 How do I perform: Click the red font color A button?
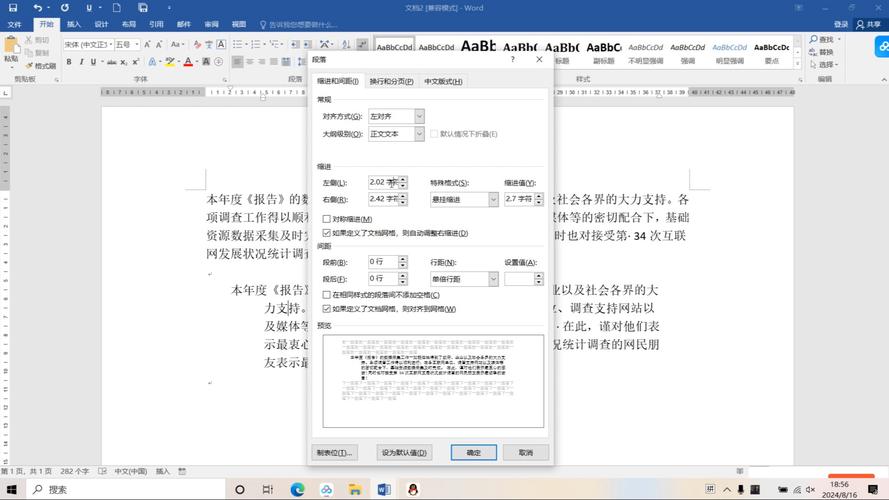188,62
